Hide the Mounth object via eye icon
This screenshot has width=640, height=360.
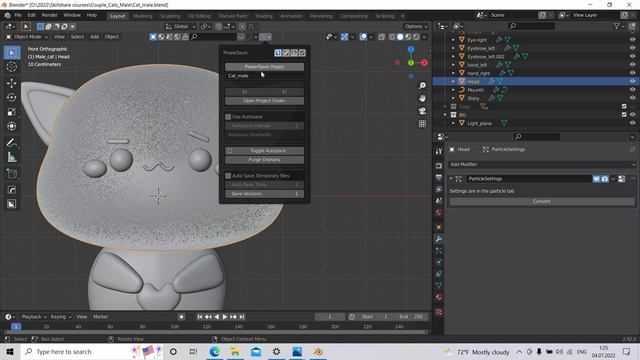pos(632,90)
